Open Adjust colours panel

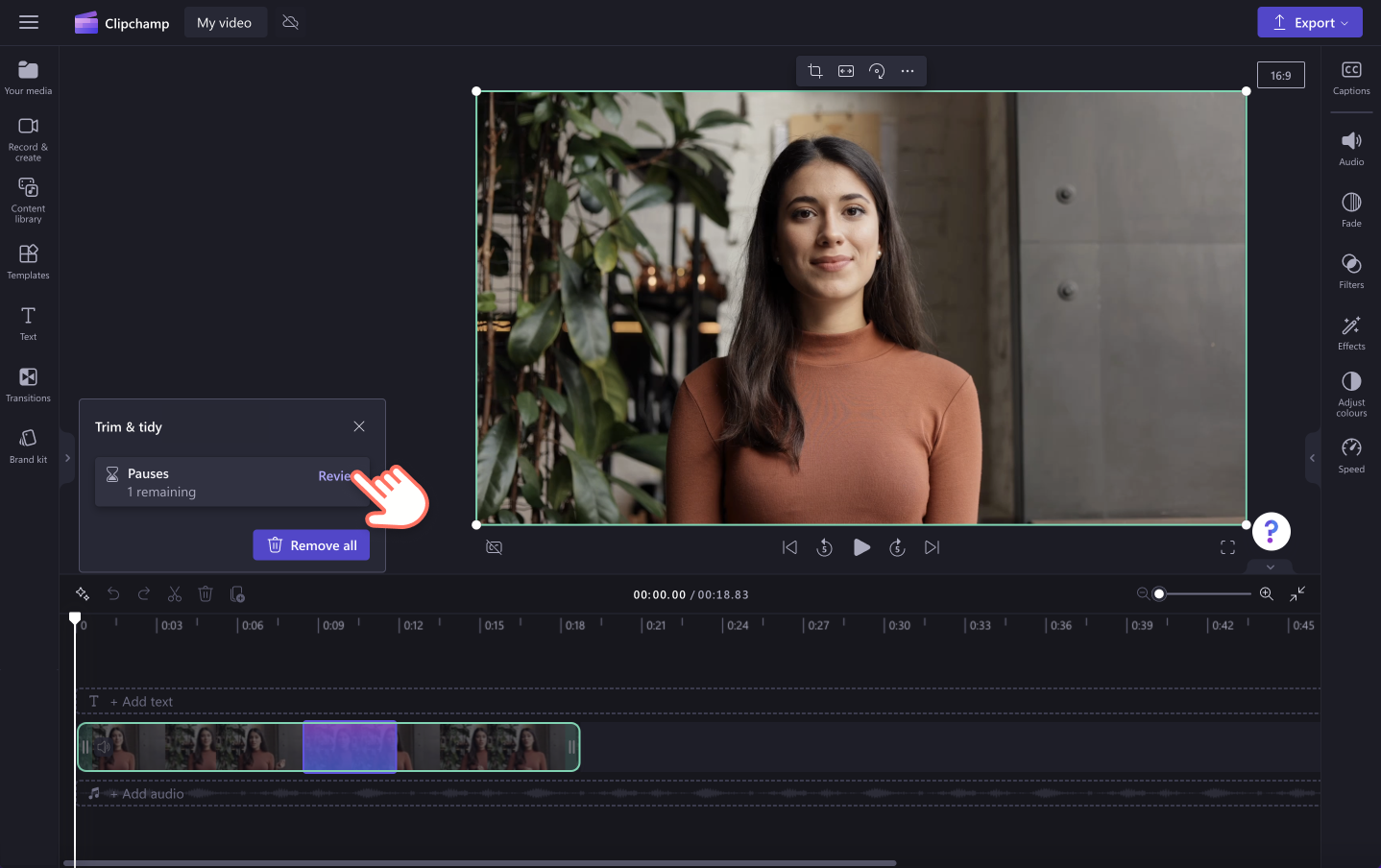tap(1351, 395)
